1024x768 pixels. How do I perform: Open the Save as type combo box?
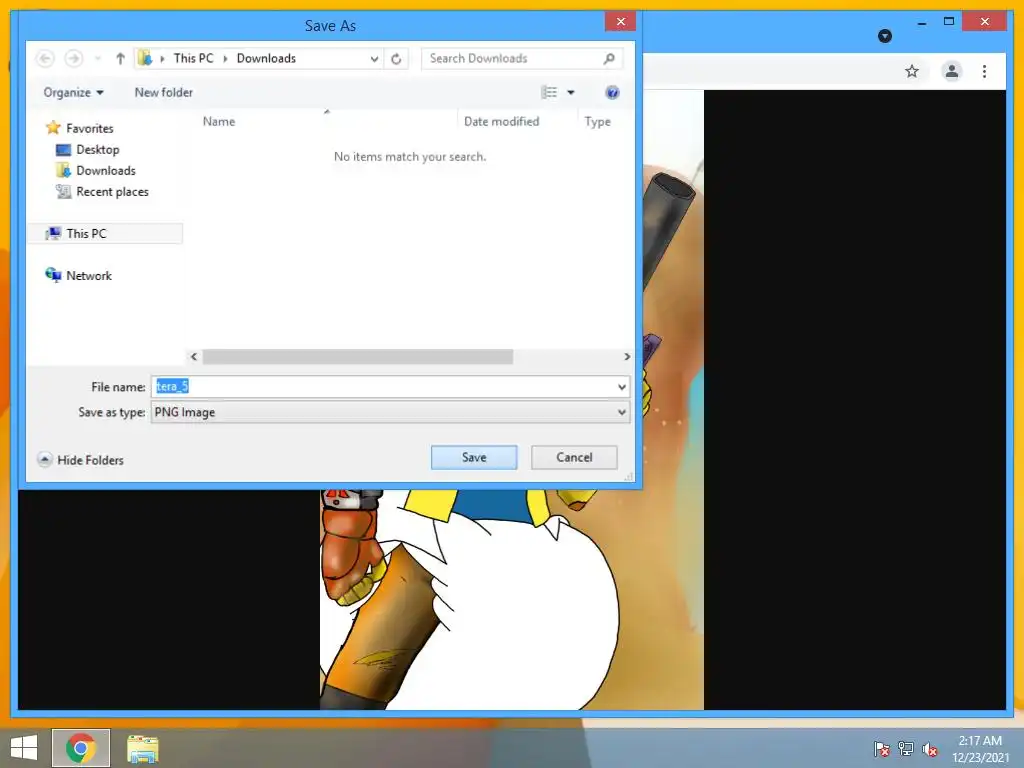[x=390, y=412]
